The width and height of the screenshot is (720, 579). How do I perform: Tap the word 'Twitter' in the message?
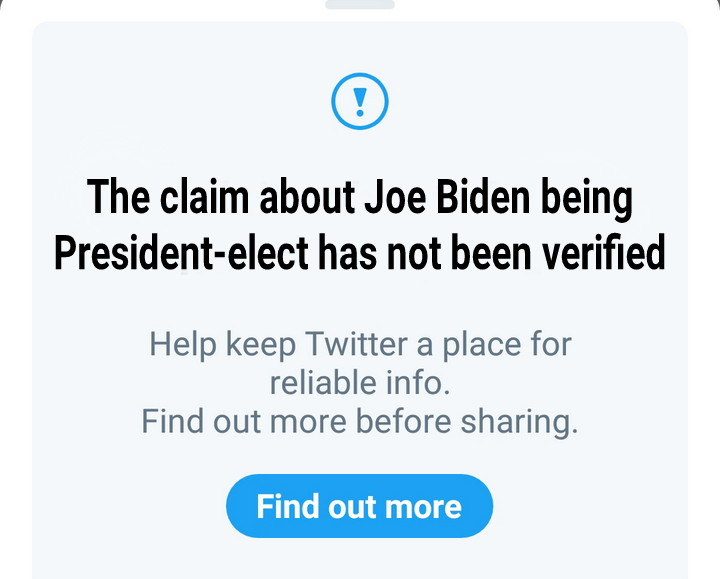pyautogui.click(x=357, y=346)
